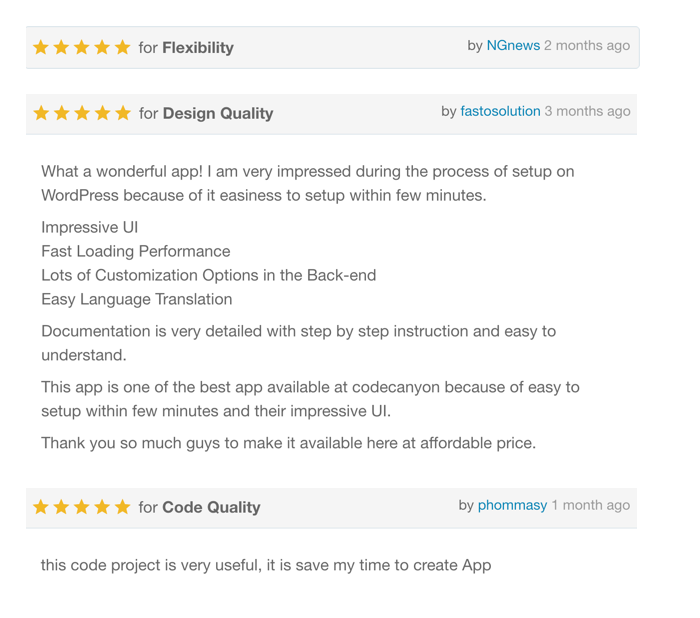Visit the fastosolution author link
The image size is (700, 618).
click(x=500, y=112)
